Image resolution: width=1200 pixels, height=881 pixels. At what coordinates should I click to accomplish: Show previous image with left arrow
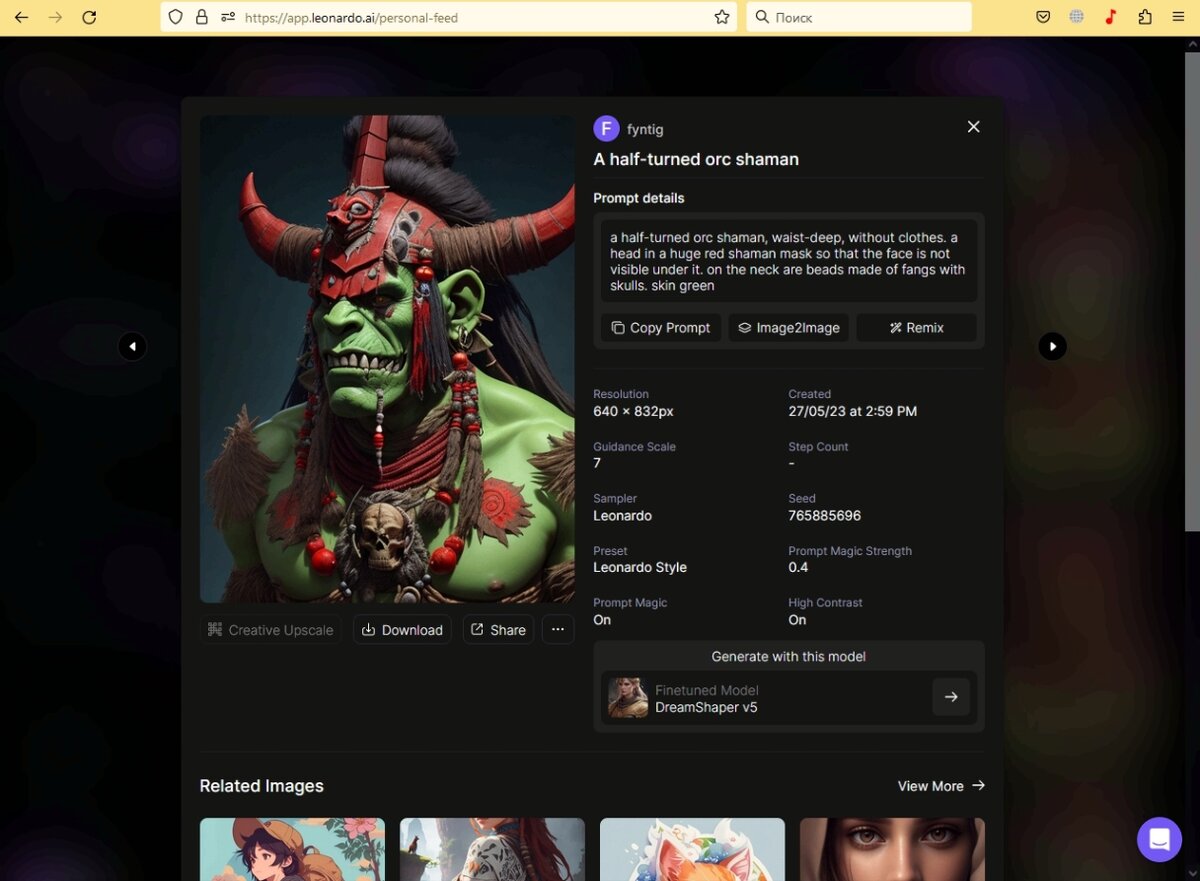[132, 346]
